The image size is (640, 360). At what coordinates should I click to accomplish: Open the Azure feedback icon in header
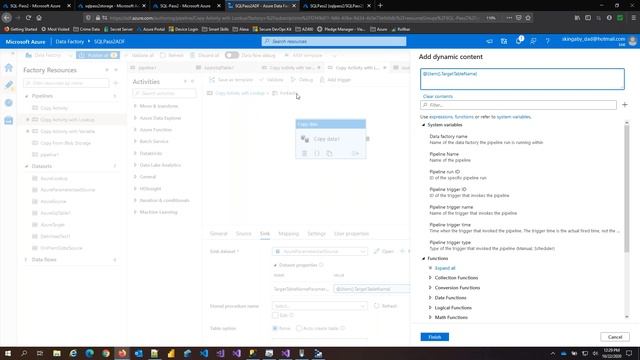point(533,41)
